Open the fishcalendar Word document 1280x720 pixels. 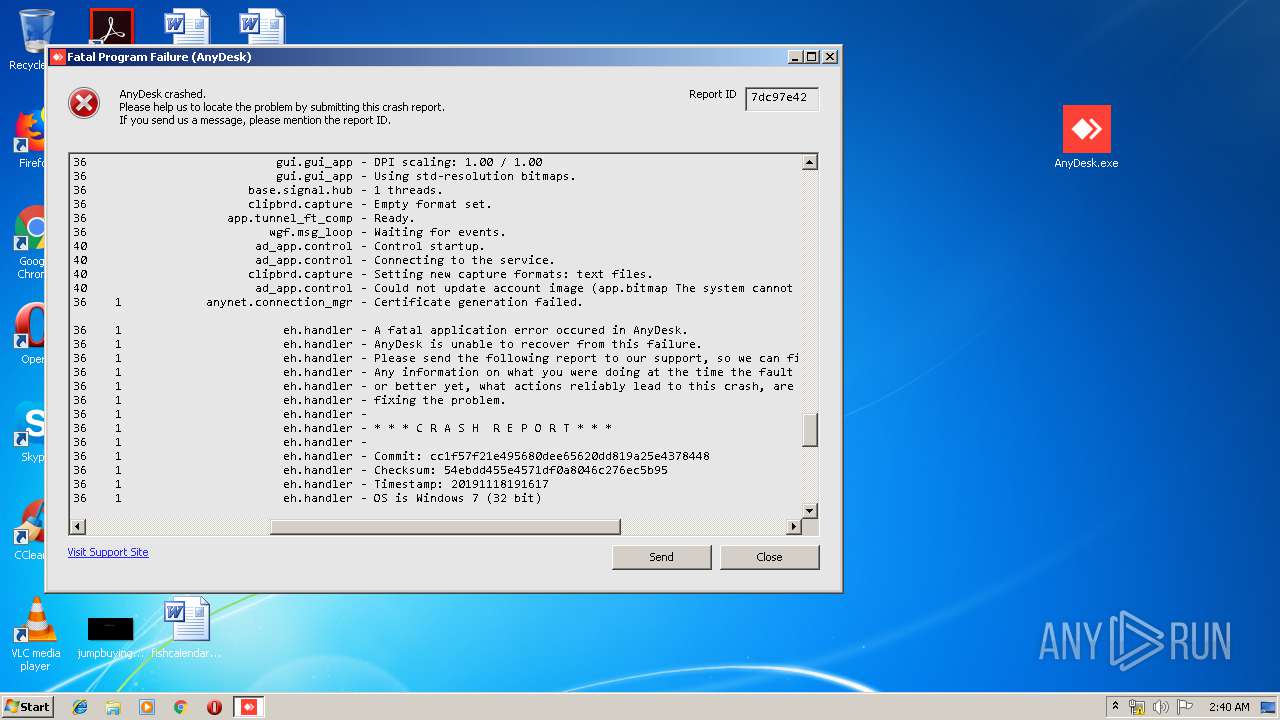[x=186, y=627]
